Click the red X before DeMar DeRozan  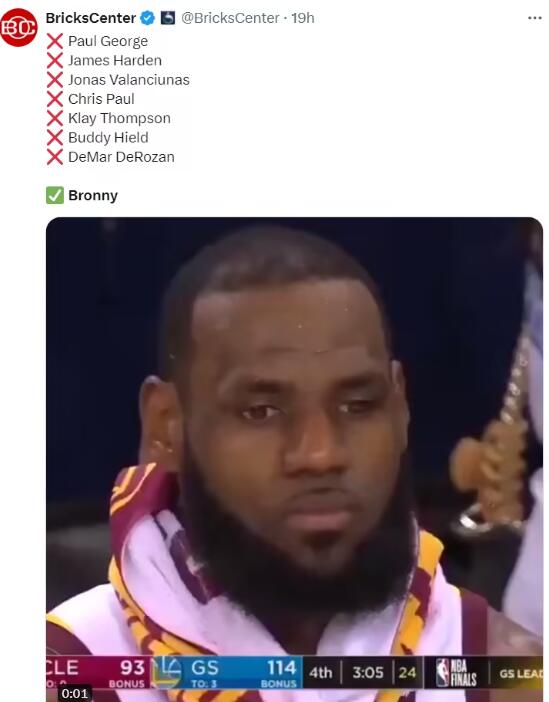tap(55, 157)
